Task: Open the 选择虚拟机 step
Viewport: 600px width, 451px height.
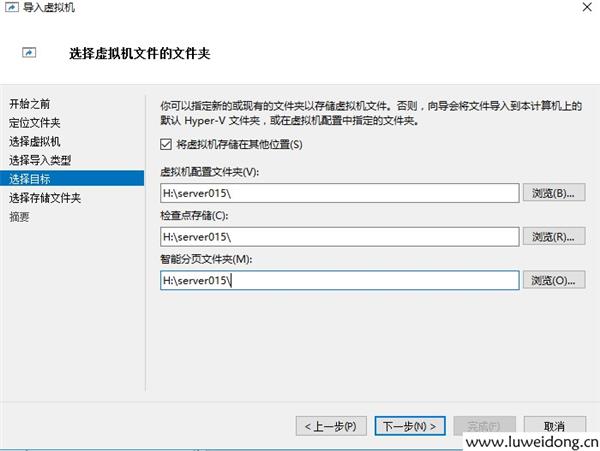Action: coord(33,141)
